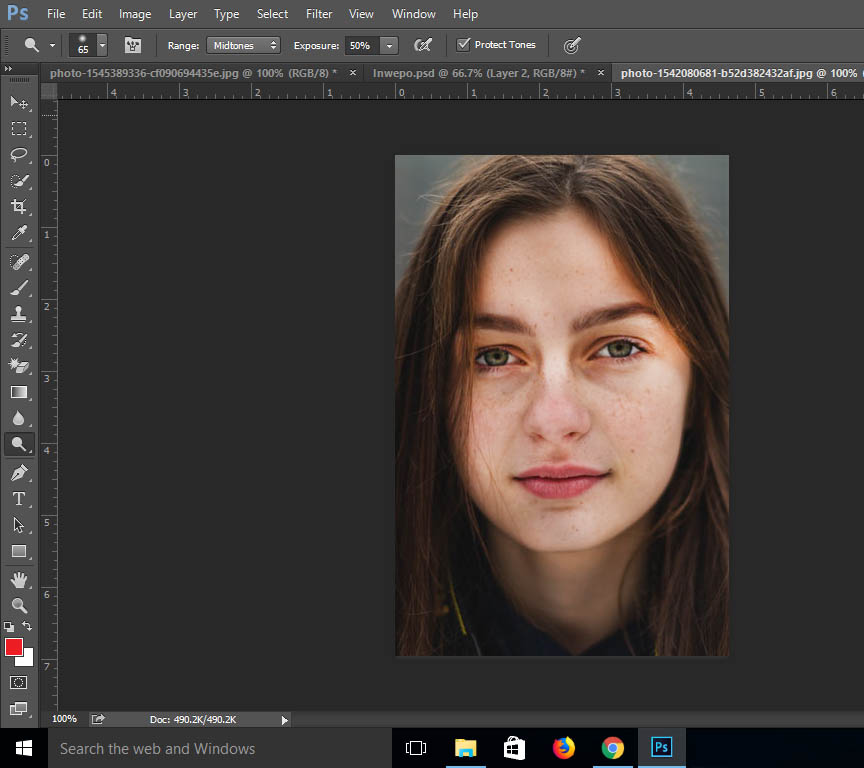864x768 pixels.
Task: Select the Horizontal Type tool
Action: click(x=19, y=498)
